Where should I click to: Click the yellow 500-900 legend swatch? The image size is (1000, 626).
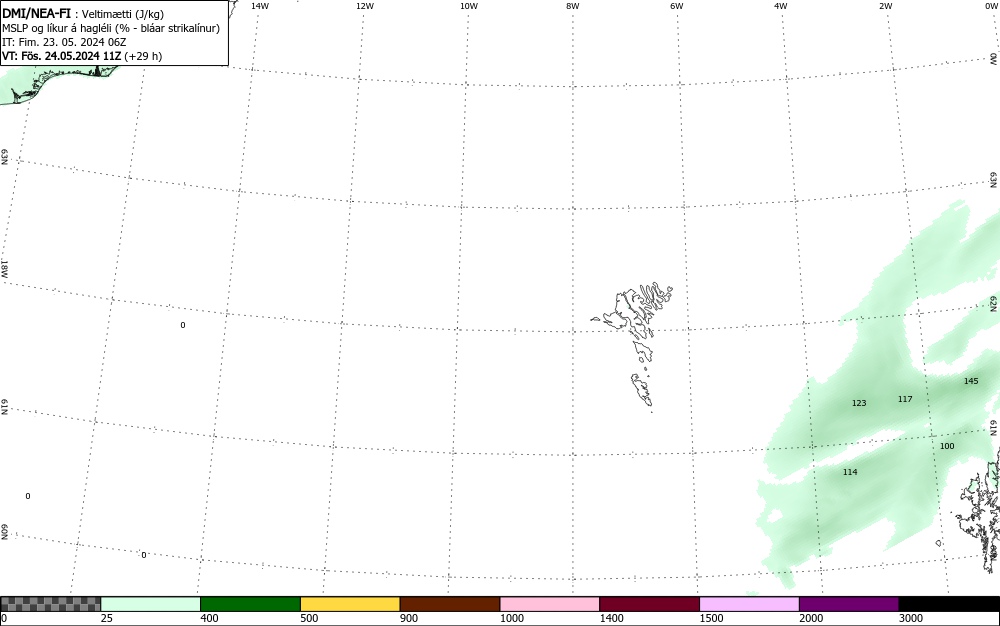click(x=350, y=604)
